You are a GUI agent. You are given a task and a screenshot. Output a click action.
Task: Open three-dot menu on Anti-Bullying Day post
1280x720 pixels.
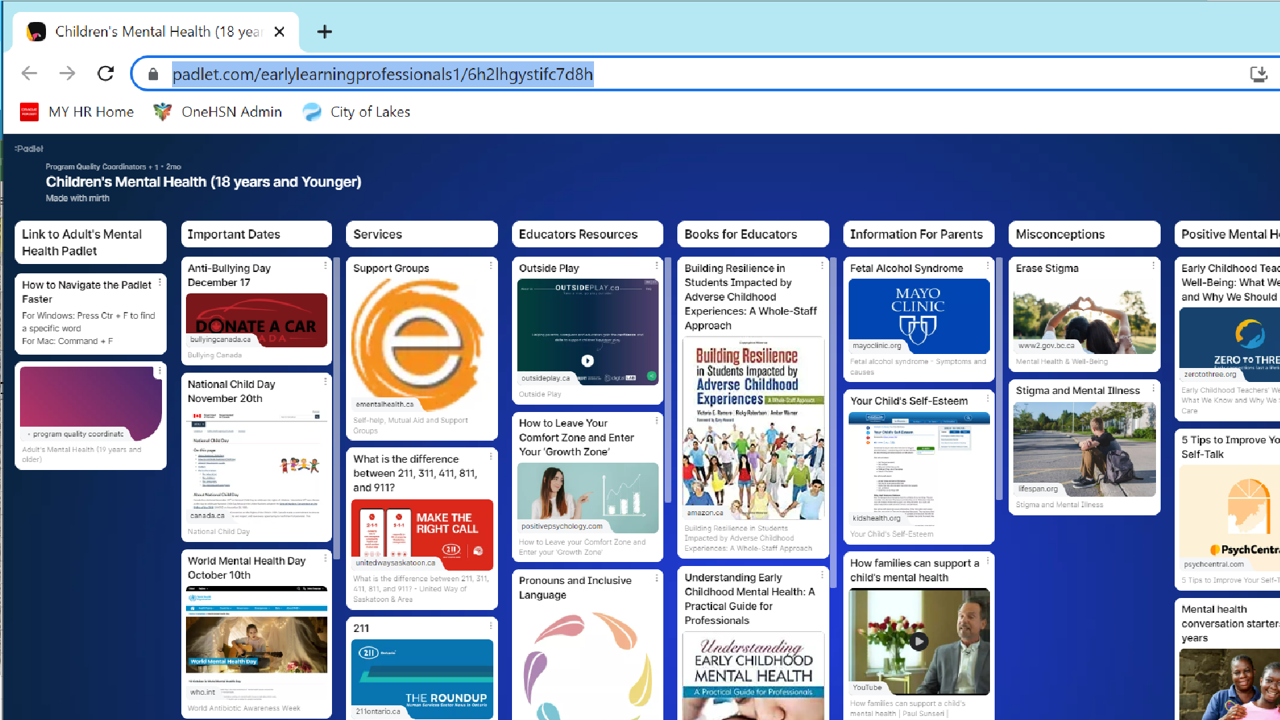(x=325, y=266)
